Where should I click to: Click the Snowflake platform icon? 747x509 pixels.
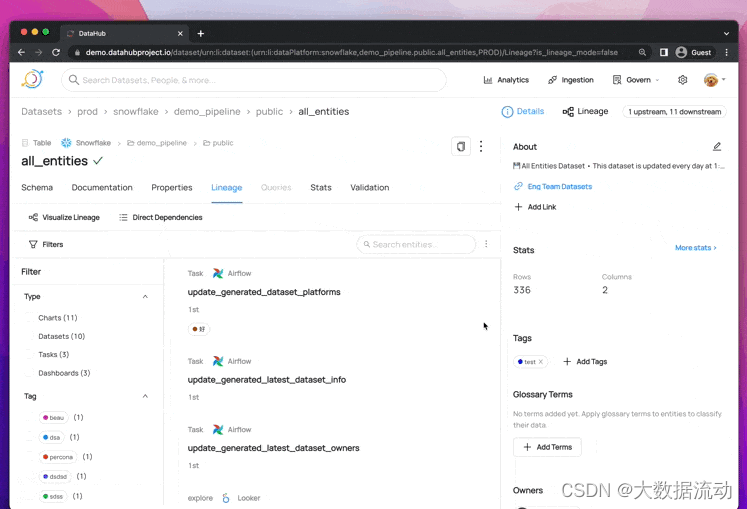[66, 143]
